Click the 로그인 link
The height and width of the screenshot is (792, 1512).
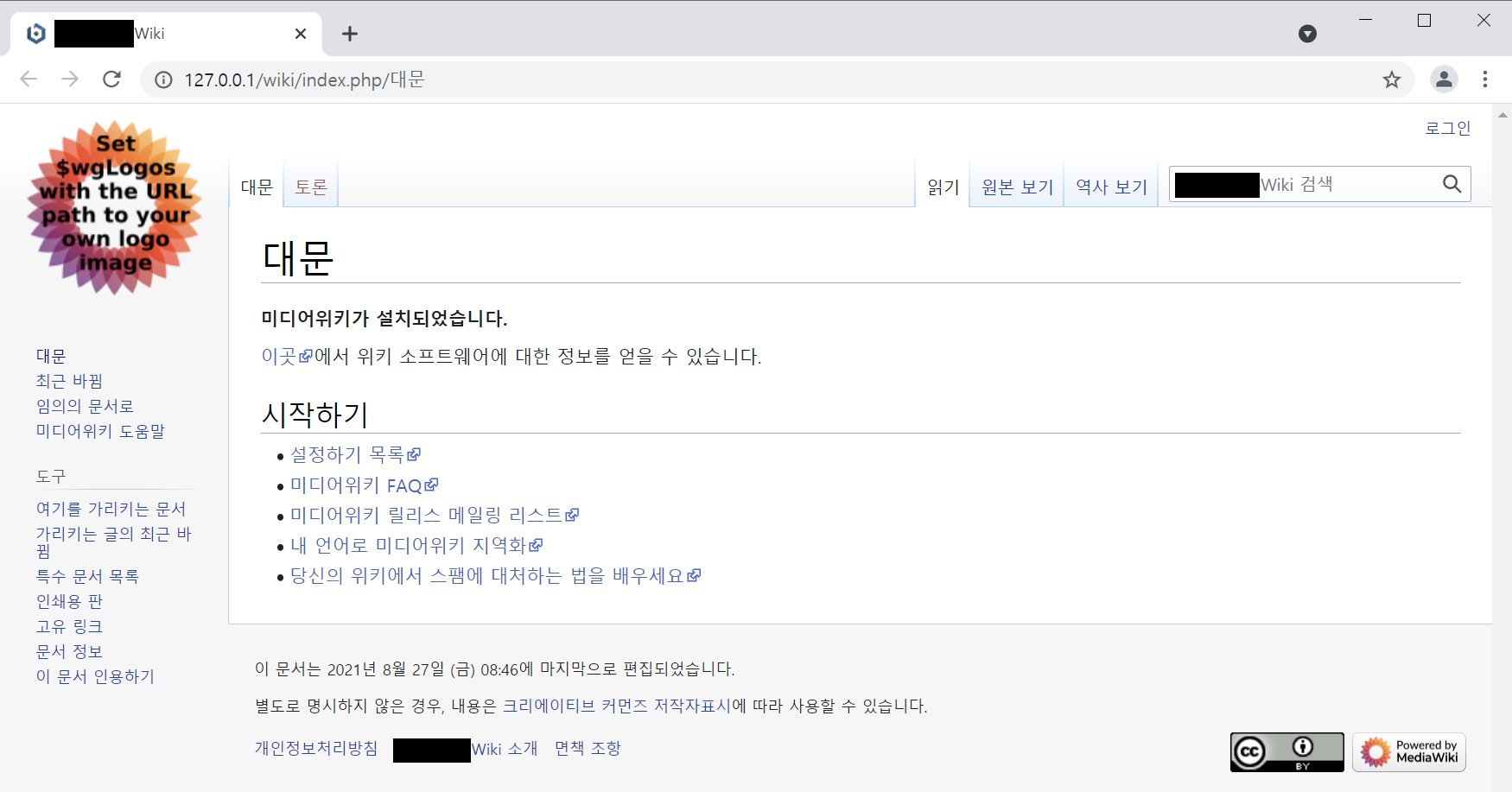tap(1447, 128)
